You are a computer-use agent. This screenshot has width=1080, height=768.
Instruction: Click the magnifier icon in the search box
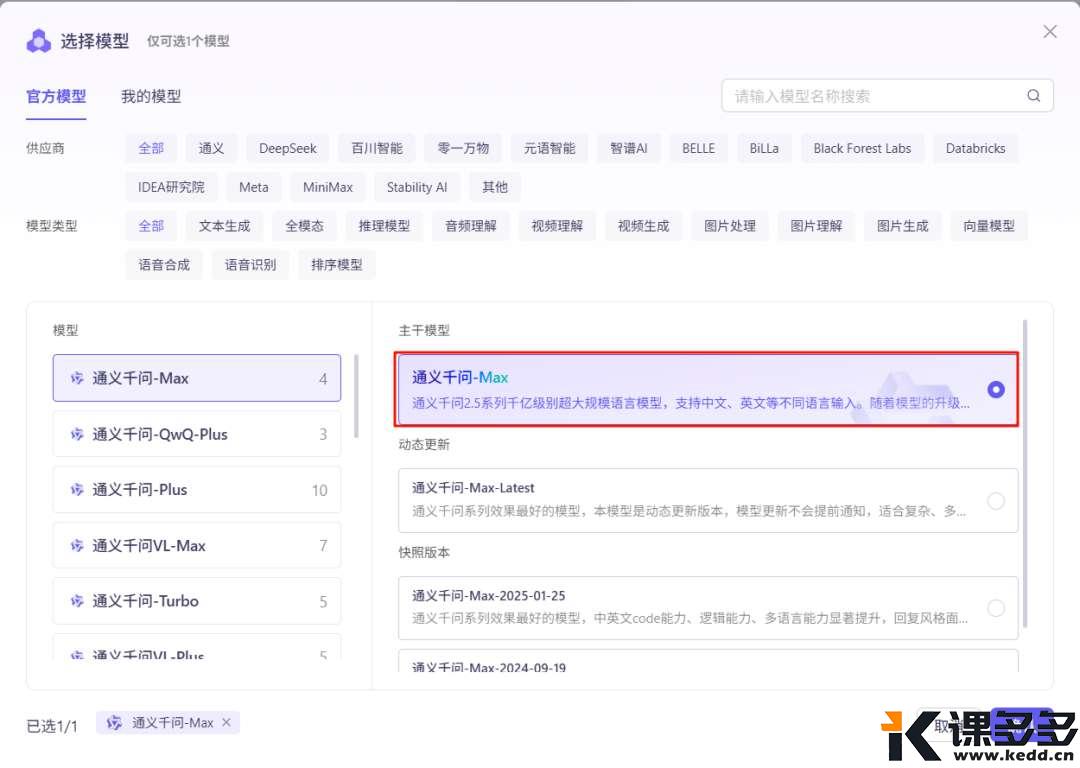coord(1033,95)
